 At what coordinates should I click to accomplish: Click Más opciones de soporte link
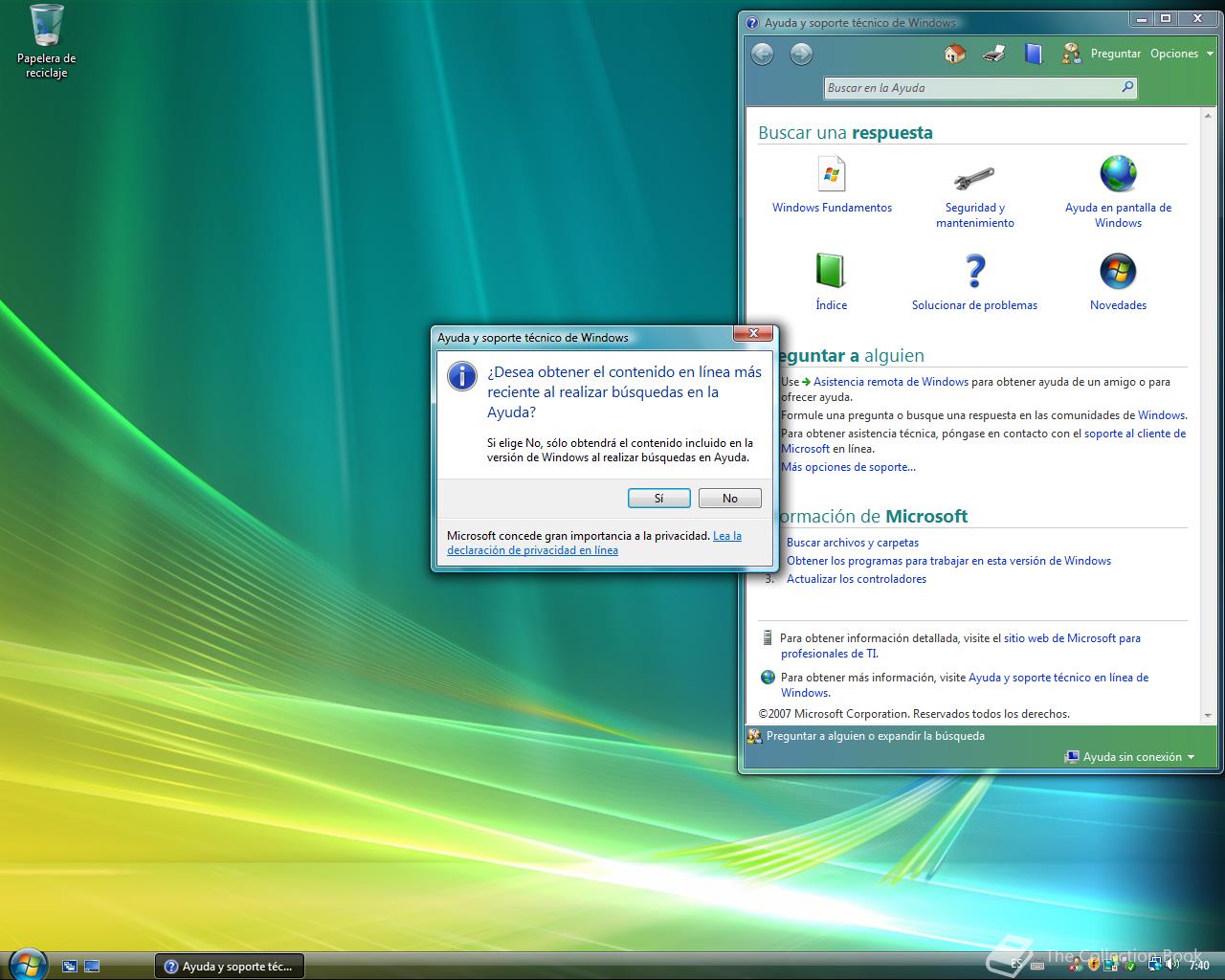[x=848, y=467]
